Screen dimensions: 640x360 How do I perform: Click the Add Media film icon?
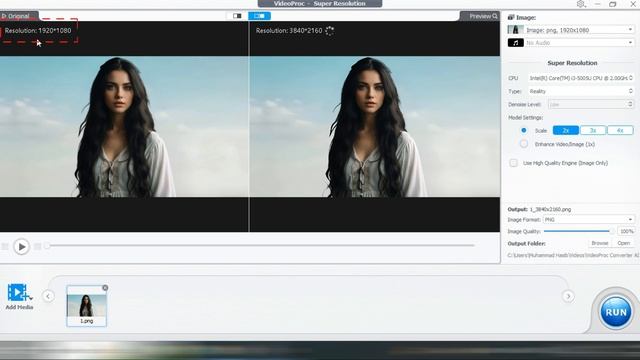click(17, 292)
